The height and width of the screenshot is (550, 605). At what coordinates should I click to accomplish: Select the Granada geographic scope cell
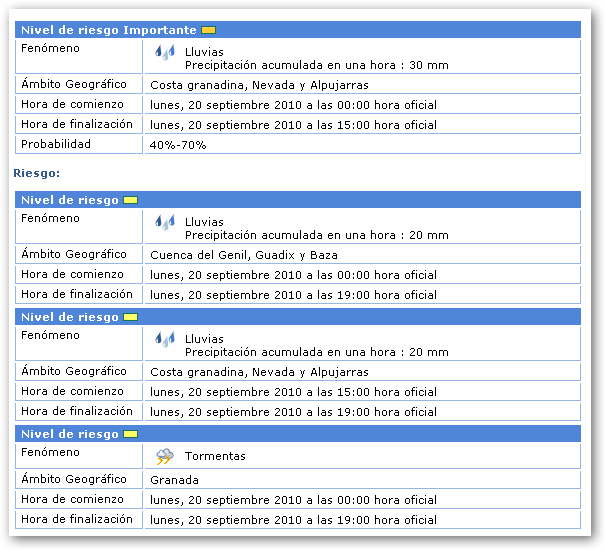coord(175,480)
